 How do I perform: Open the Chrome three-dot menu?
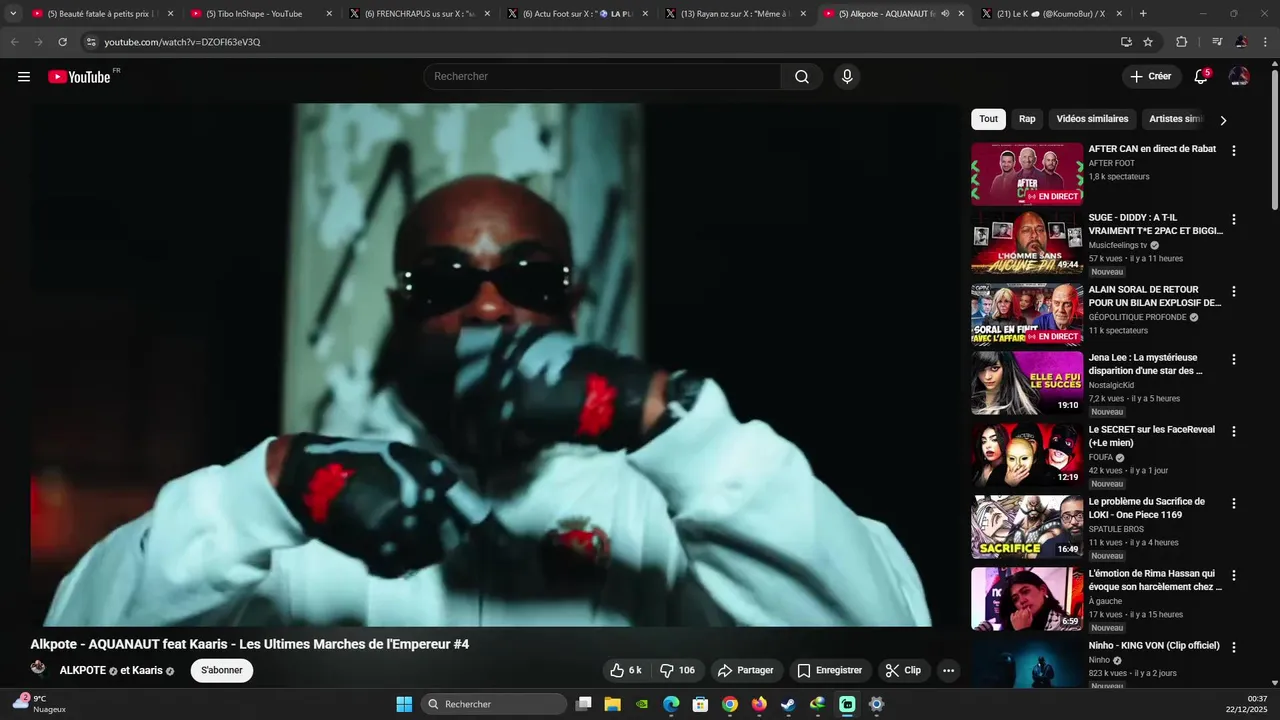[x=1265, y=42]
